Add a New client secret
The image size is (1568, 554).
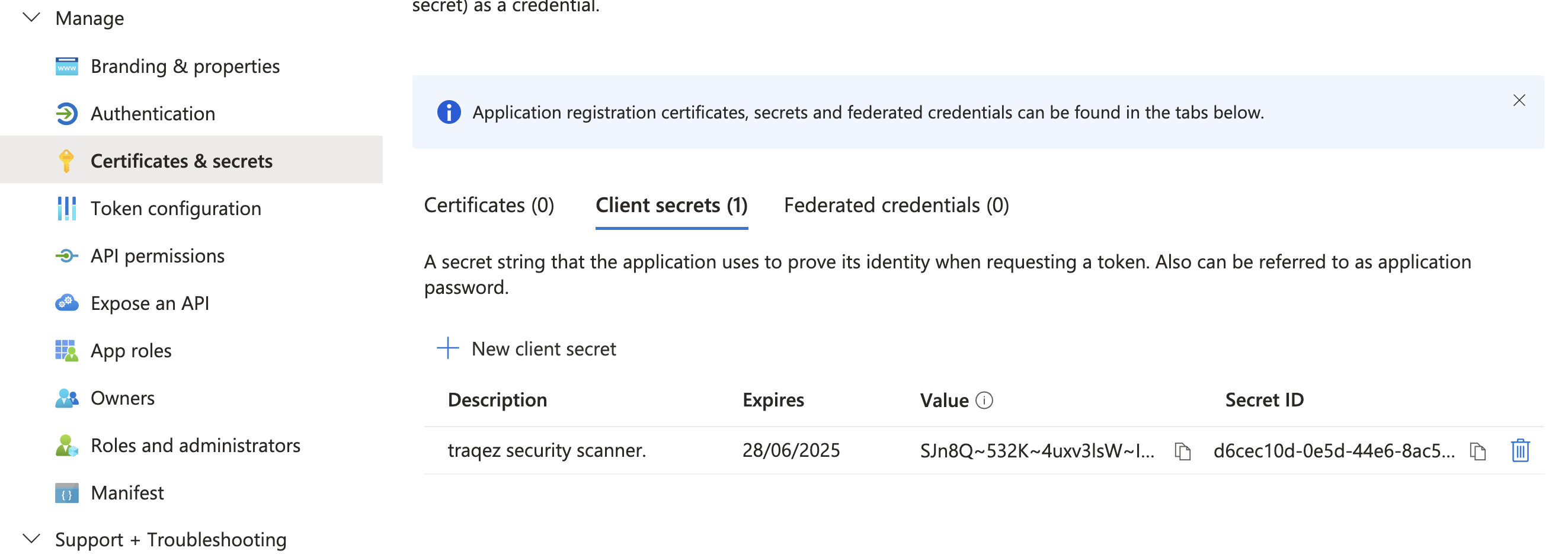pyautogui.click(x=527, y=349)
